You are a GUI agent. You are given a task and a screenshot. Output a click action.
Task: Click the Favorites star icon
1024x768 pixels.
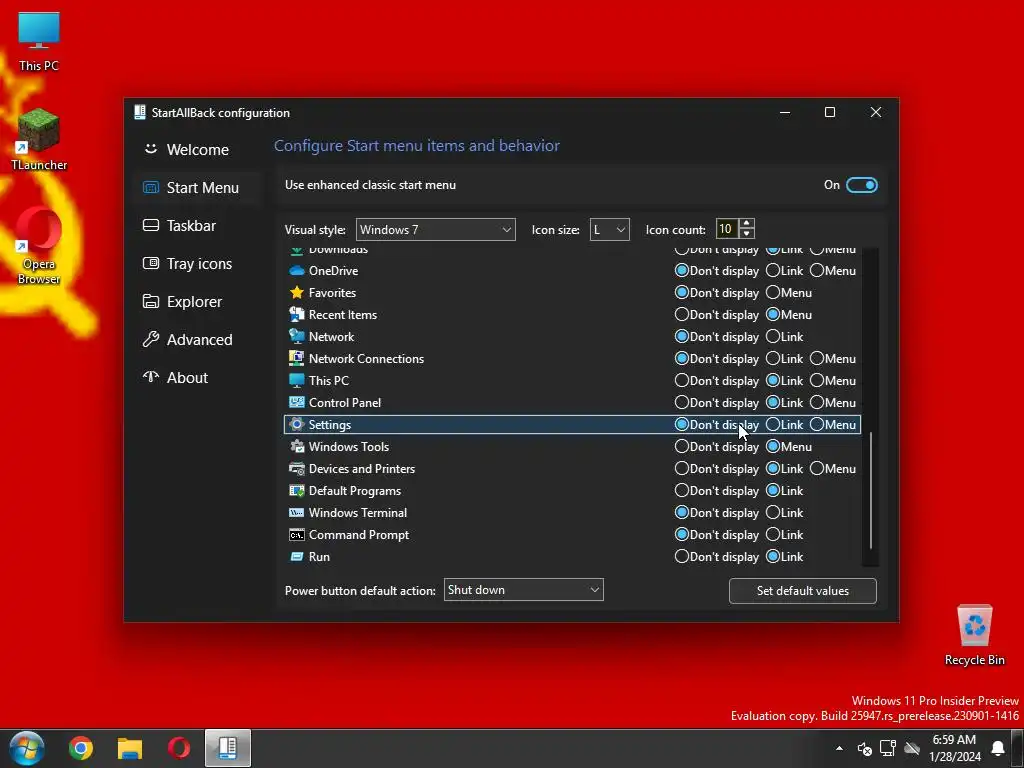click(x=296, y=293)
